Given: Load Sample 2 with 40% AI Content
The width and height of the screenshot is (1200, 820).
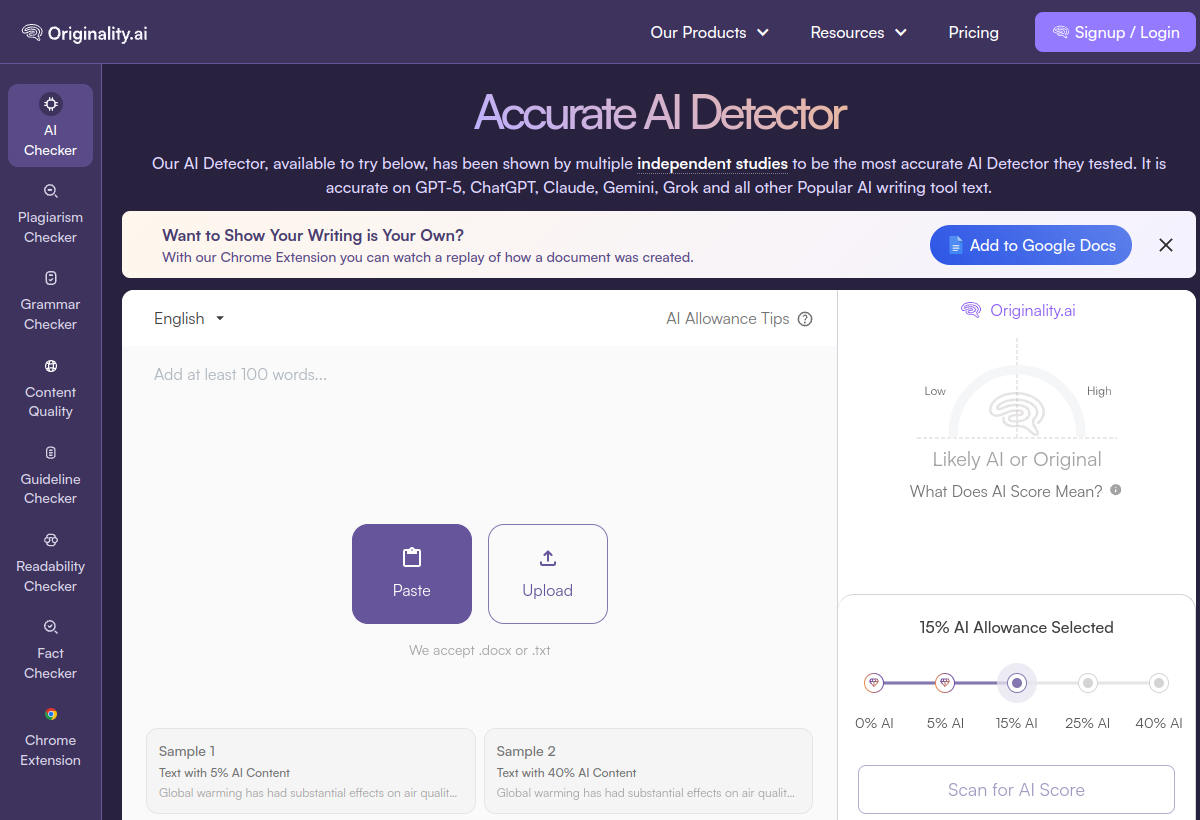Looking at the screenshot, I should click(x=648, y=771).
